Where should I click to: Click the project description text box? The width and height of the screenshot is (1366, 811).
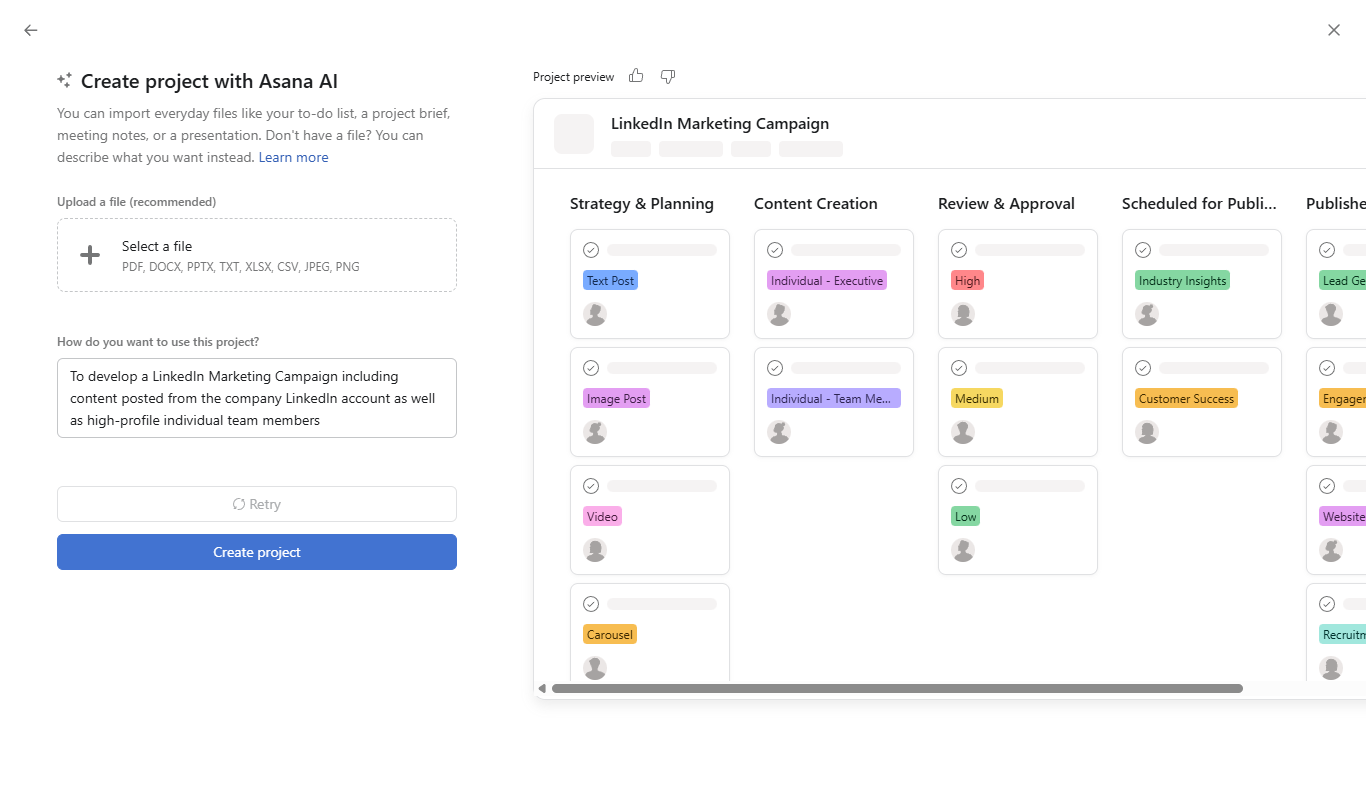click(256, 397)
